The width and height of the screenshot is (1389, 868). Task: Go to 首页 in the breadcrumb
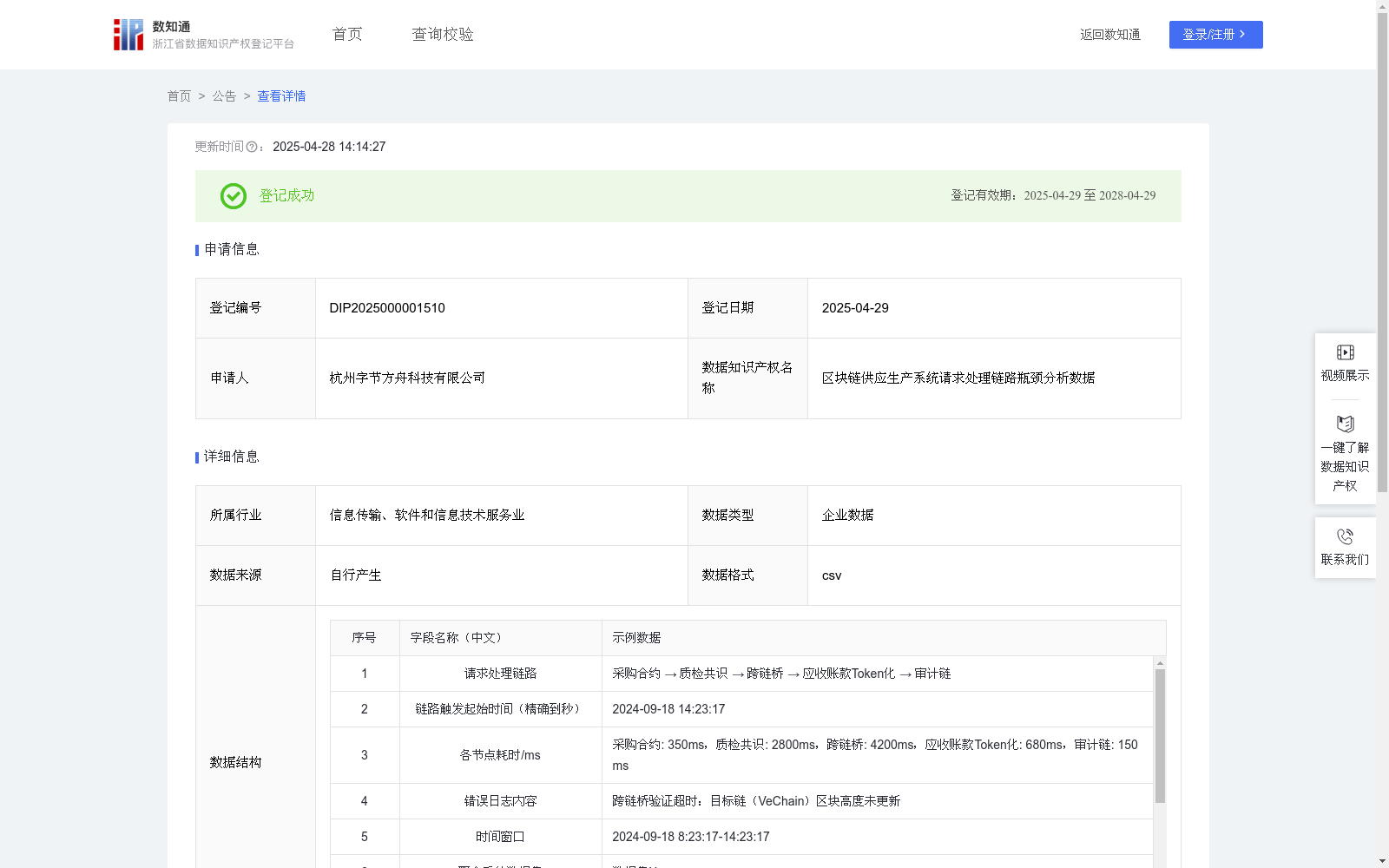click(x=179, y=96)
